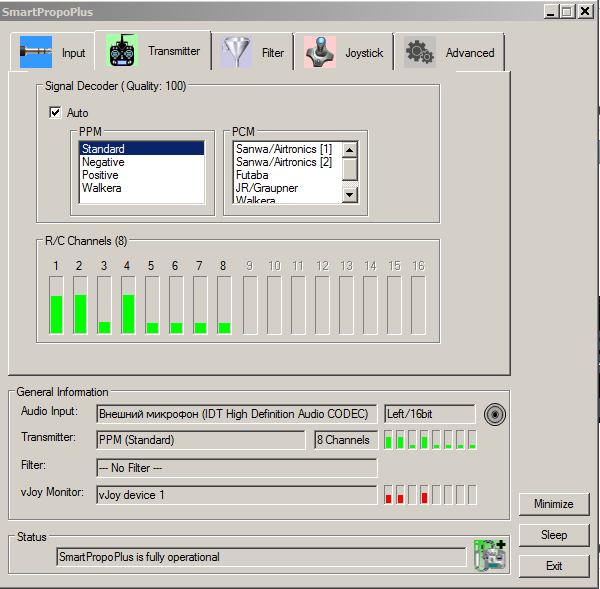The width and height of the screenshot is (600, 589).
Task: Click the audio jack Input tab icon
Action: 35,52
